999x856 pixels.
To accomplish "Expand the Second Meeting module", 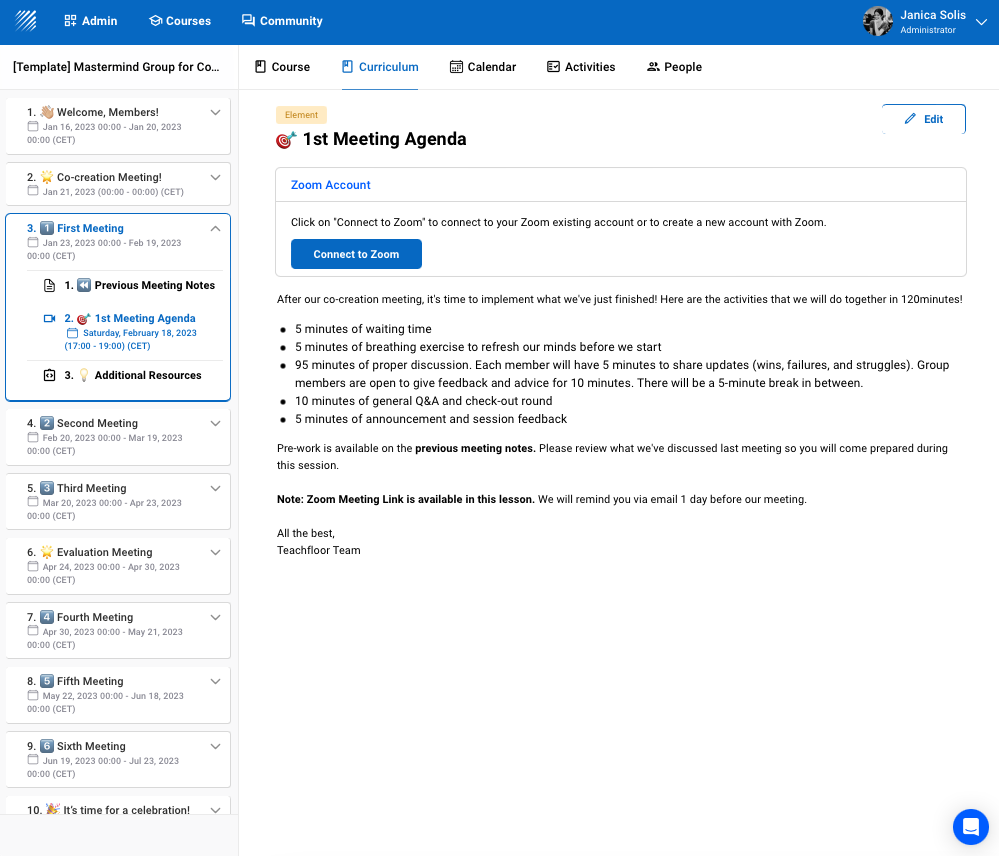I will (215, 424).
